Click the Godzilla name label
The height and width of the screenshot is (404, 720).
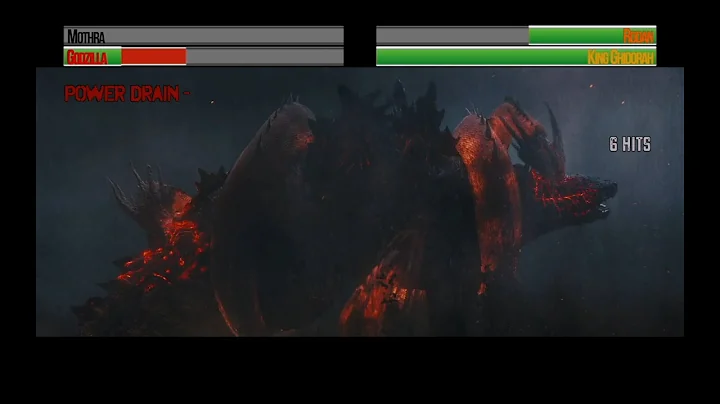(x=87, y=57)
